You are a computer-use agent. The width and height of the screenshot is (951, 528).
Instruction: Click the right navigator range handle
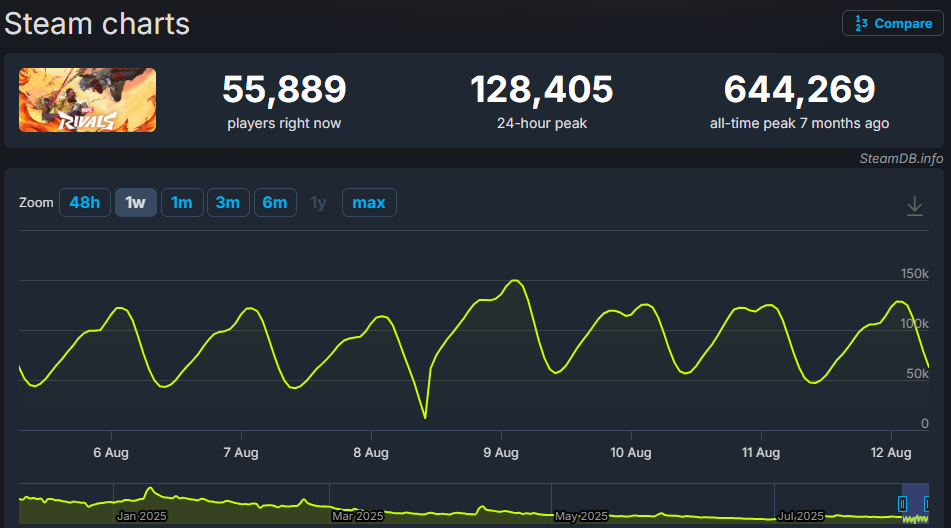927,504
